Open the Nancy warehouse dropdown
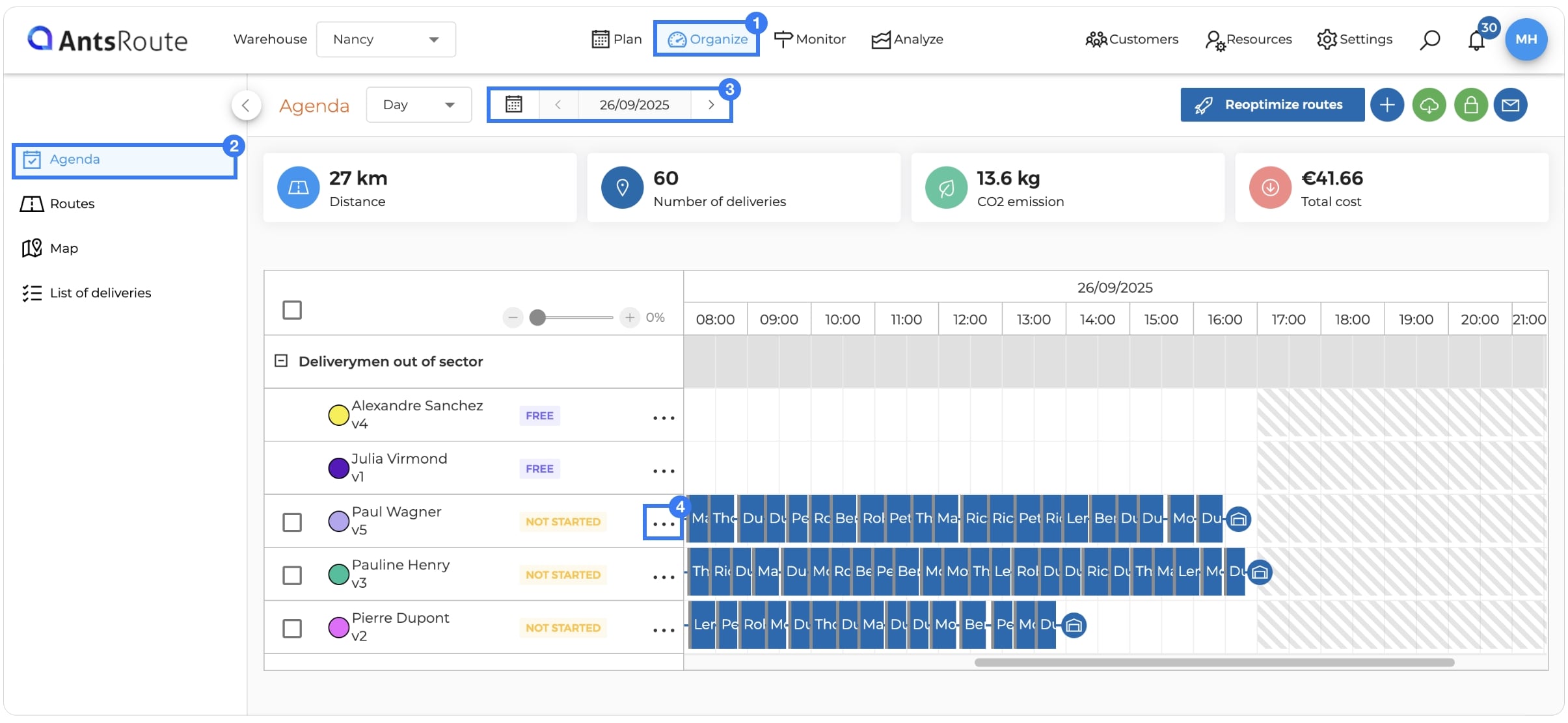This screenshot has height=723, width=1568. click(x=386, y=40)
